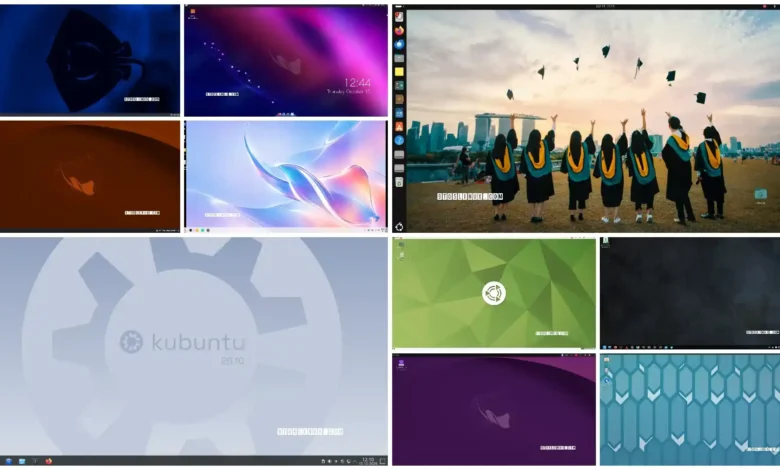Open the Kubuntu application launcher in taskbar
Viewport: 780px width, 470px height.
pos(8,461)
